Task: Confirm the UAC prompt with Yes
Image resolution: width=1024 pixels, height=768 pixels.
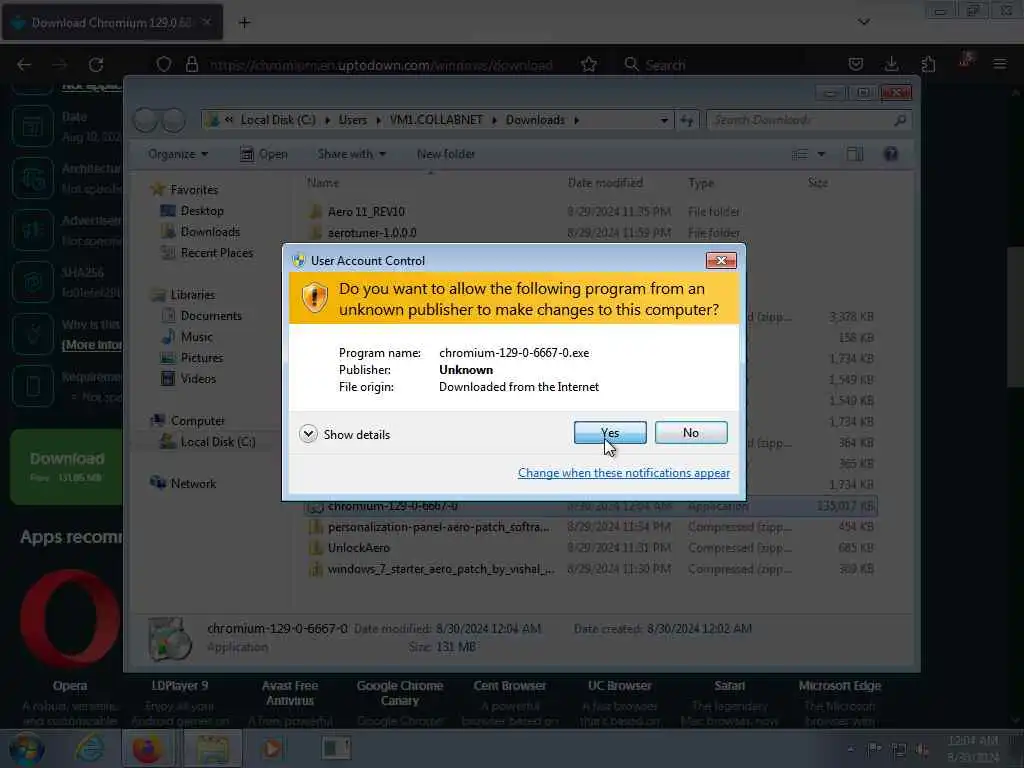Action: click(610, 432)
